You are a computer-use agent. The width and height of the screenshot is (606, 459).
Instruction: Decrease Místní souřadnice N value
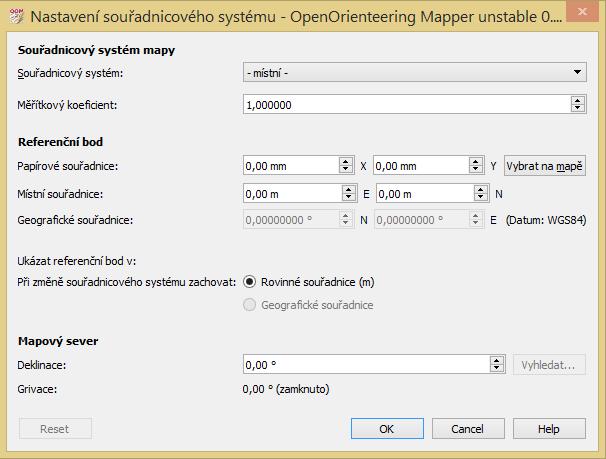pyautogui.click(x=481, y=197)
